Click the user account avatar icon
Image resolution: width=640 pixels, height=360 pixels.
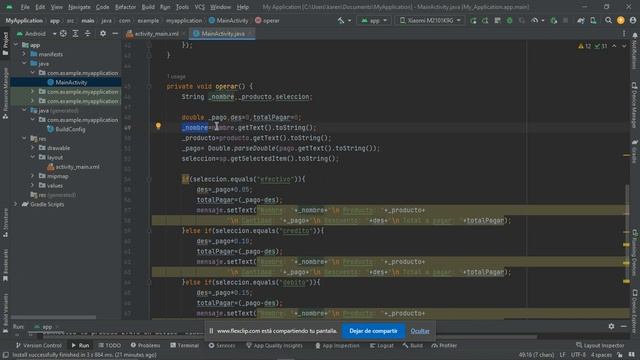click(x=633, y=20)
